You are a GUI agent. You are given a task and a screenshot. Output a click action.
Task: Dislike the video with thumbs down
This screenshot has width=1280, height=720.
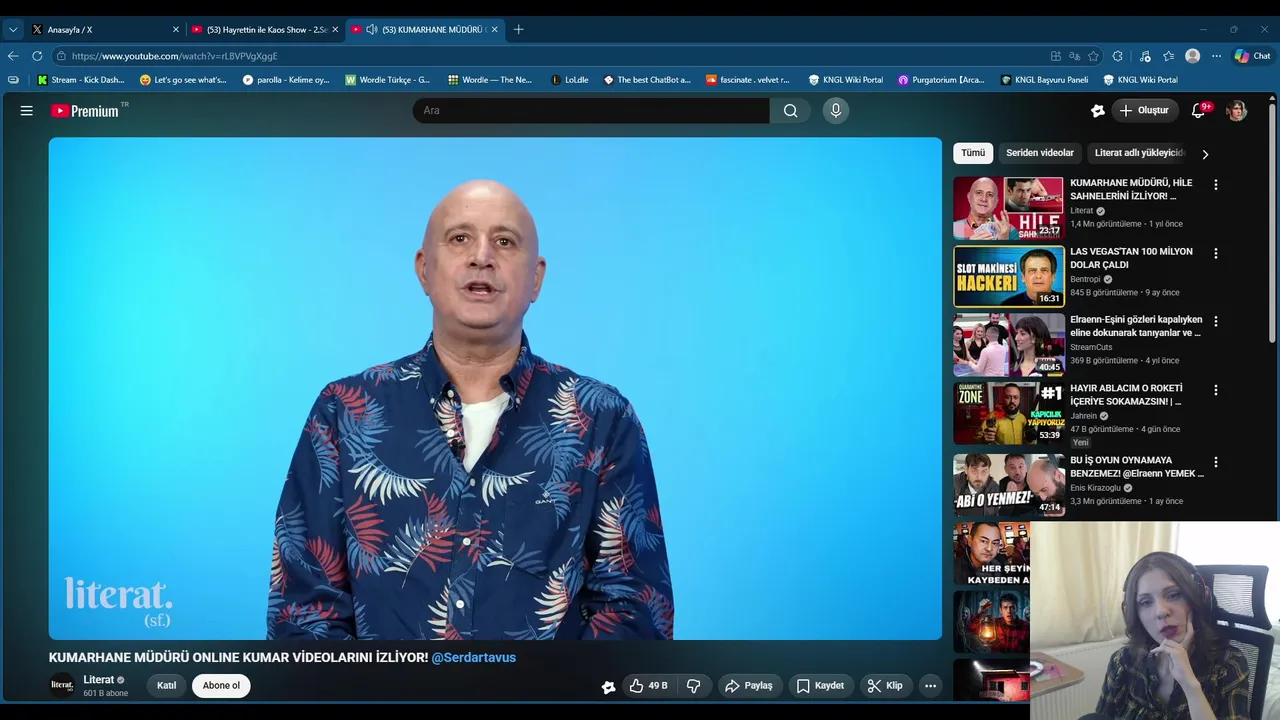click(x=694, y=685)
